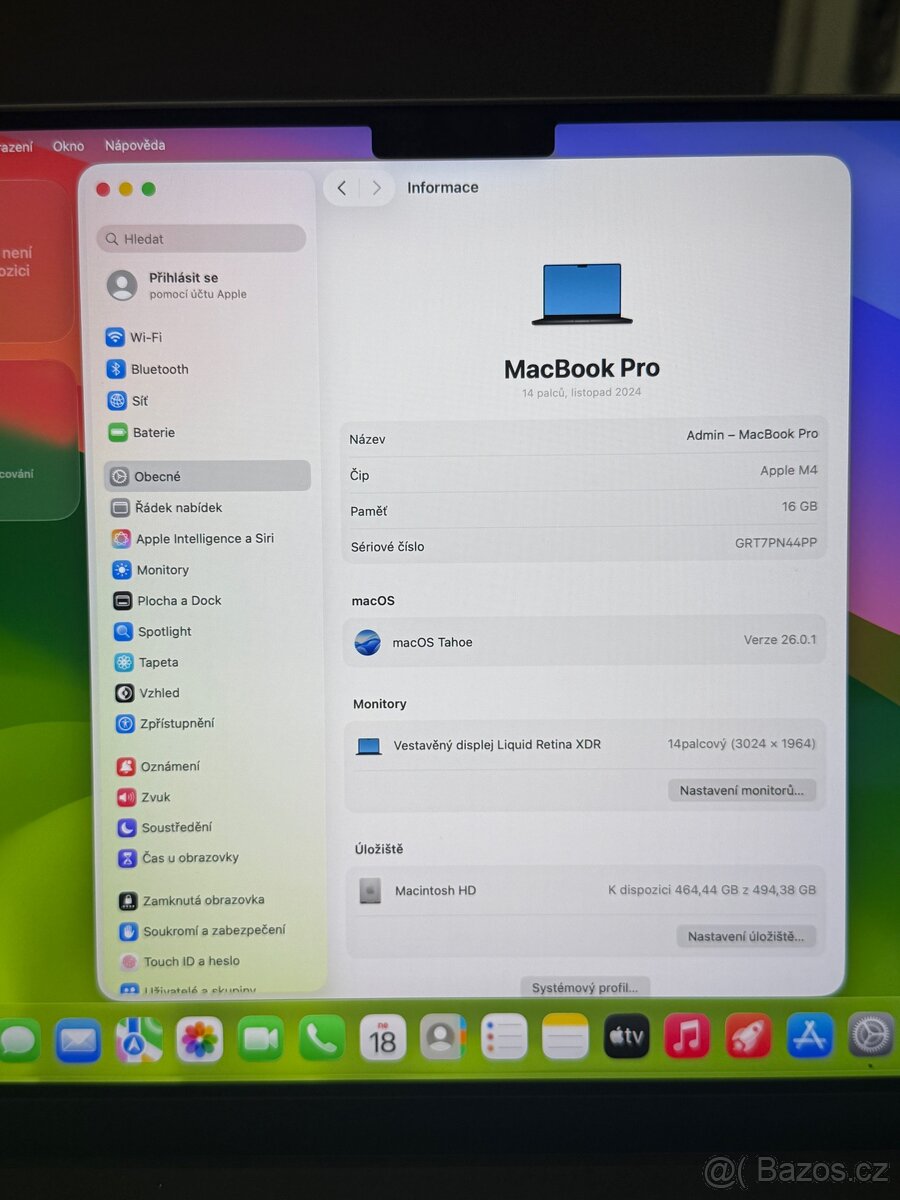Image resolution: width=900 pixels, height=1200 pixels.
Task: Click Systémový profil button
Action: (x=585, y=987)
